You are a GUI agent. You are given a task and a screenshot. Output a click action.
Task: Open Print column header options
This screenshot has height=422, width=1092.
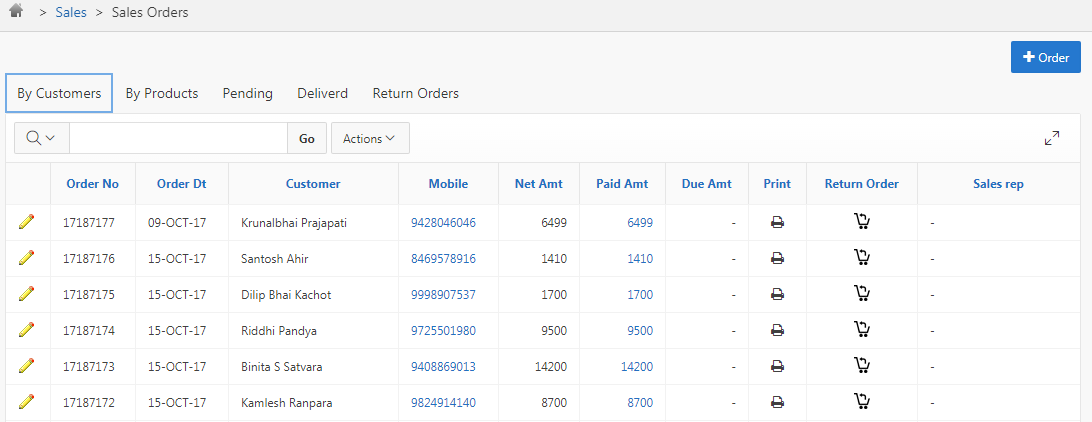pyautogui.click(x=777, y=184)
